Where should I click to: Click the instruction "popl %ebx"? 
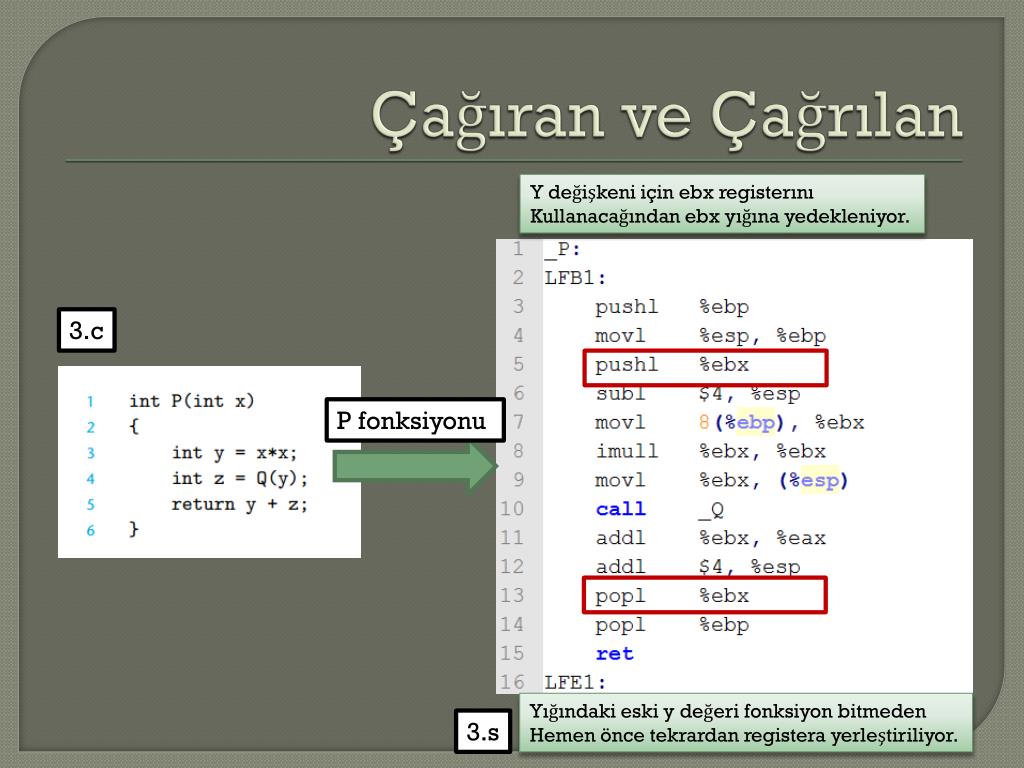pyautogui.click(x=672, y=596)
